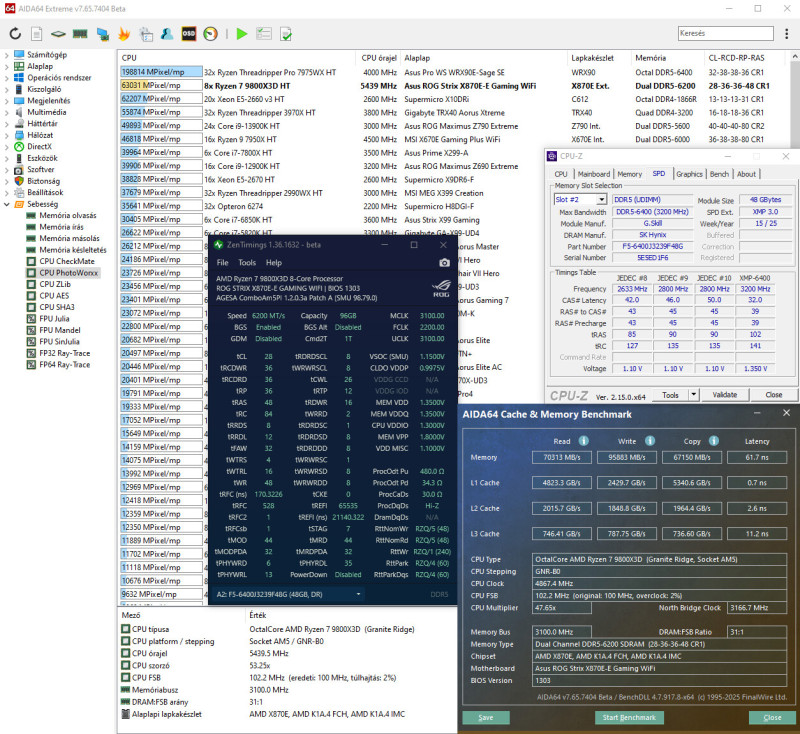The width and height of the screenshot is (800, 734).
Task: Open the monitor diagnostics toolbar icon
Action: click(x=103, y=34)
